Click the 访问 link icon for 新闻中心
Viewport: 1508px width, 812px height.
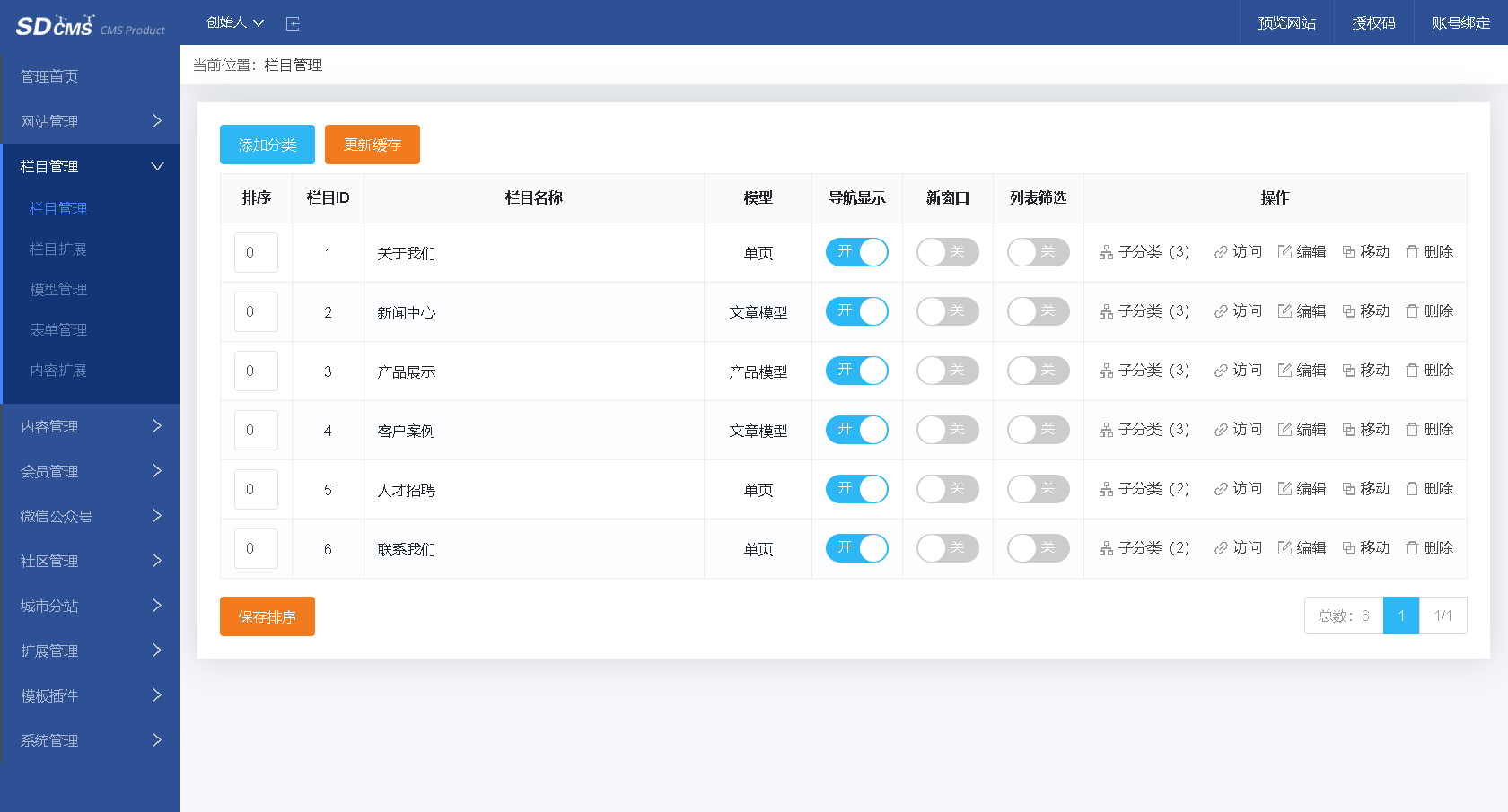[1236, 311]
